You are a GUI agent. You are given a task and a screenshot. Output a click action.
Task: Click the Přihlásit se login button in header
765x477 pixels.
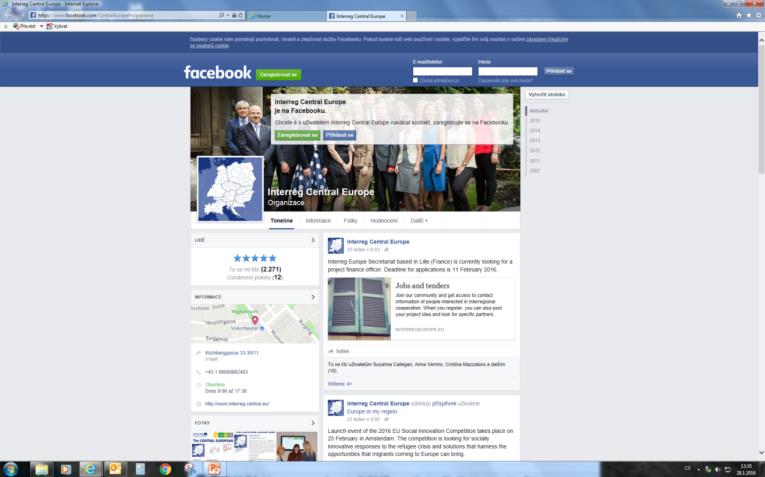(x=558, y=71)
